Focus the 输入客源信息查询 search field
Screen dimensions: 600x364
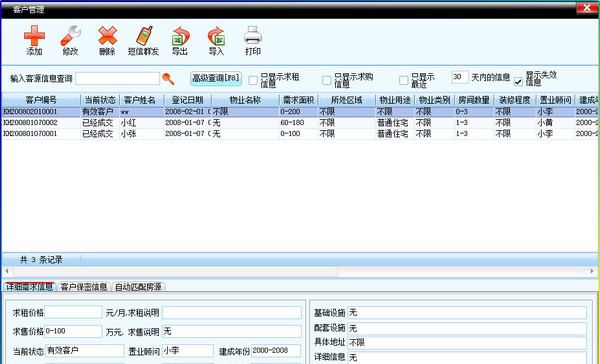[x=117, y=78]
